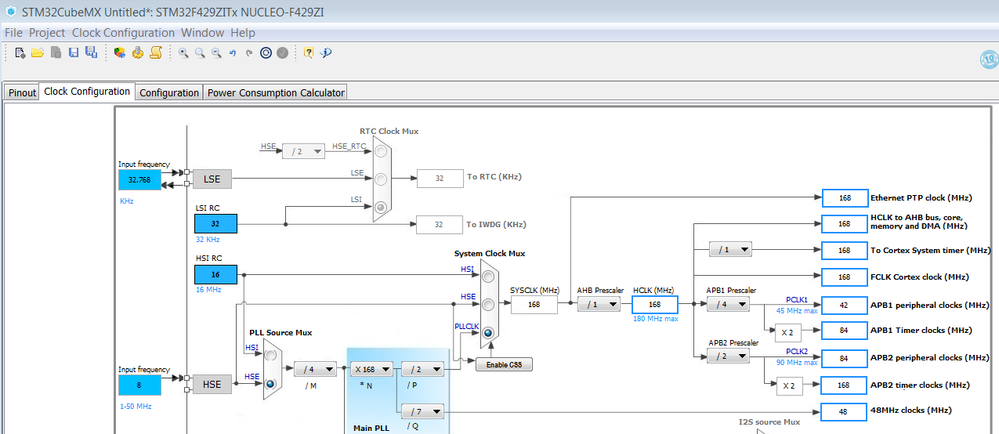Open the PLL /M divider dropdown
Viewport: 999px width, 434px height.
[x=315, y=369]
